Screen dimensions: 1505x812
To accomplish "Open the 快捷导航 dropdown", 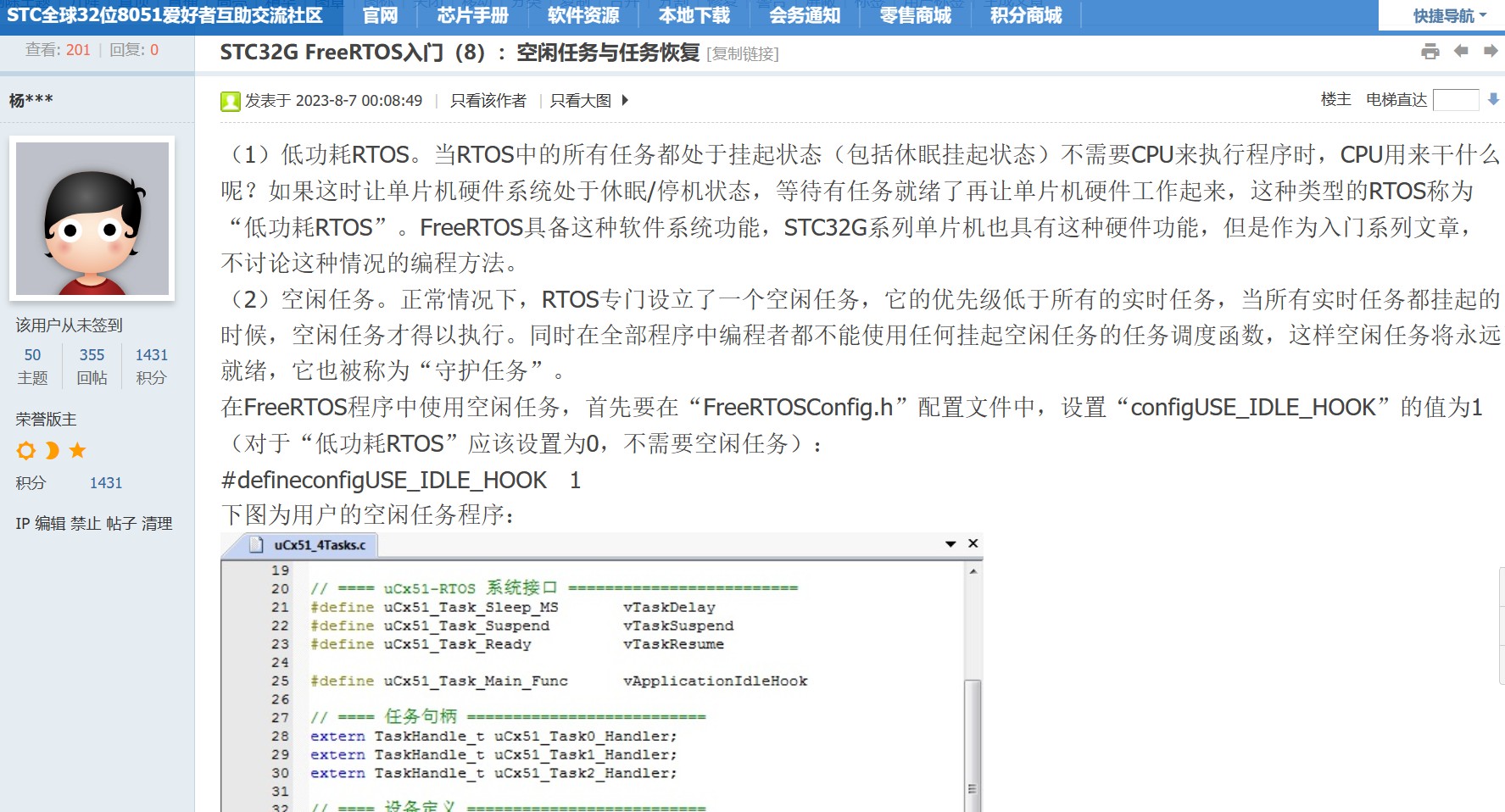I will 1450,16.
